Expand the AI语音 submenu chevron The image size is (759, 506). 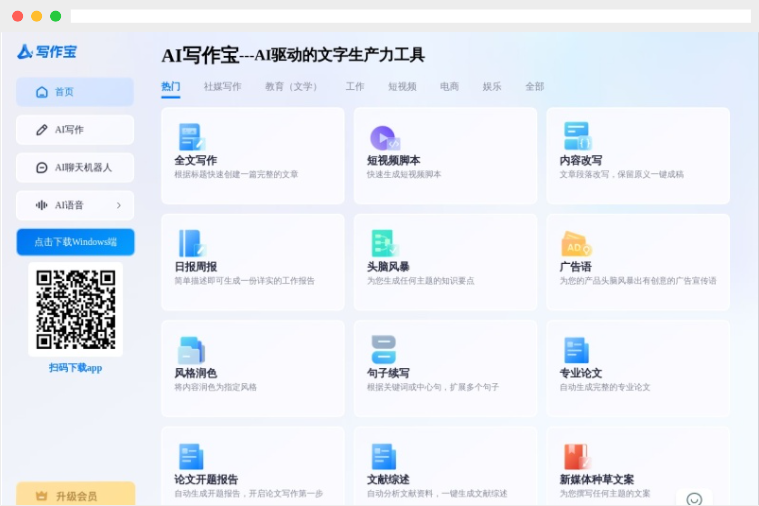pos(119,205)
